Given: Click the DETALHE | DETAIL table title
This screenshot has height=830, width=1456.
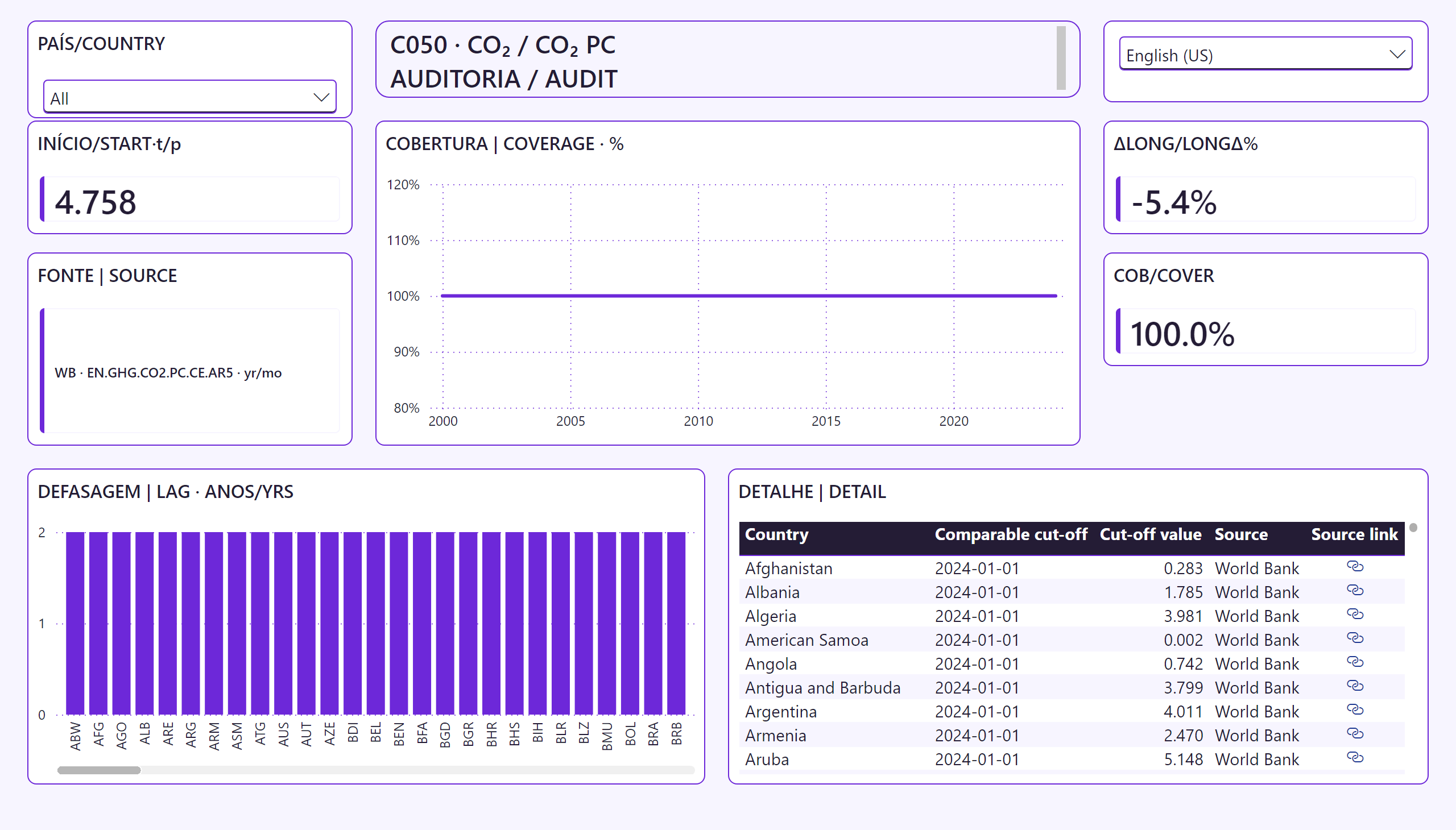Looking at the screenshot, I should [812, 491].
